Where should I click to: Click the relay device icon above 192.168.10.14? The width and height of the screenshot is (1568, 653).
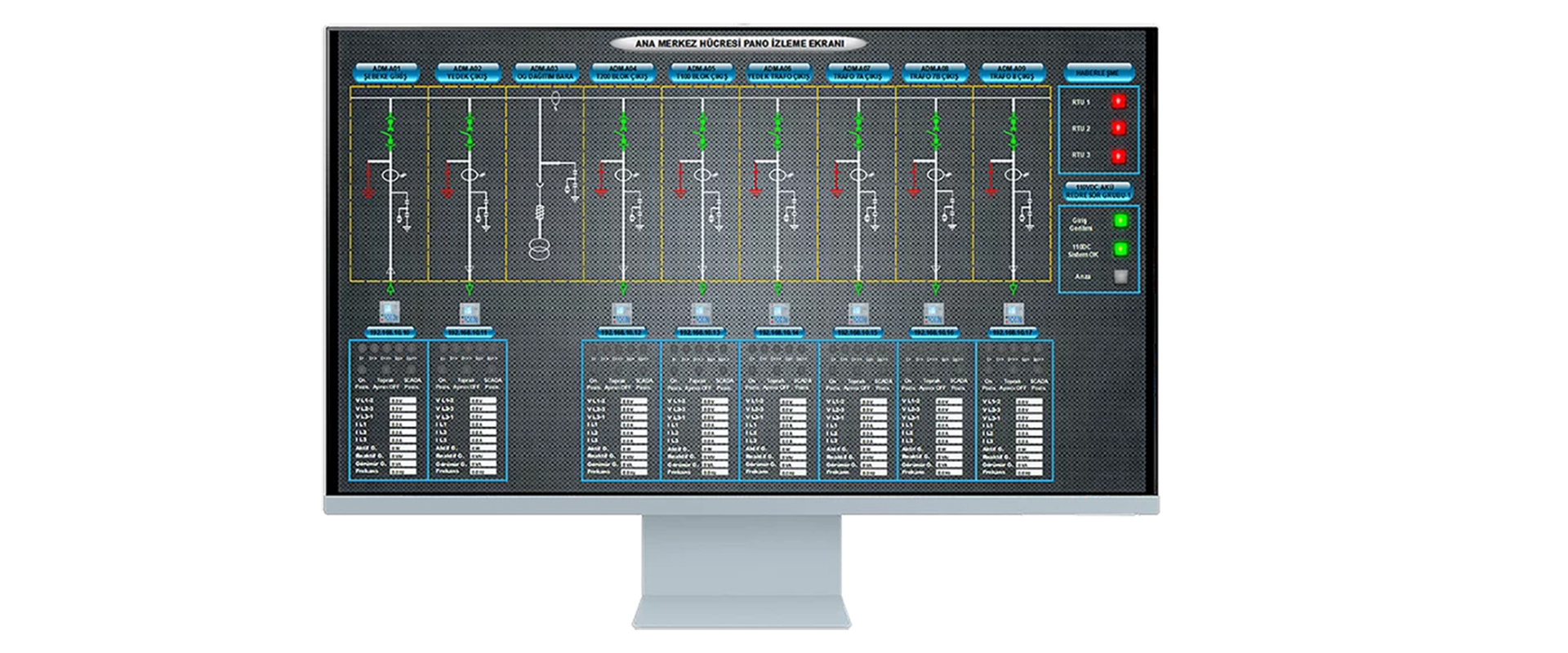point(779,313)
